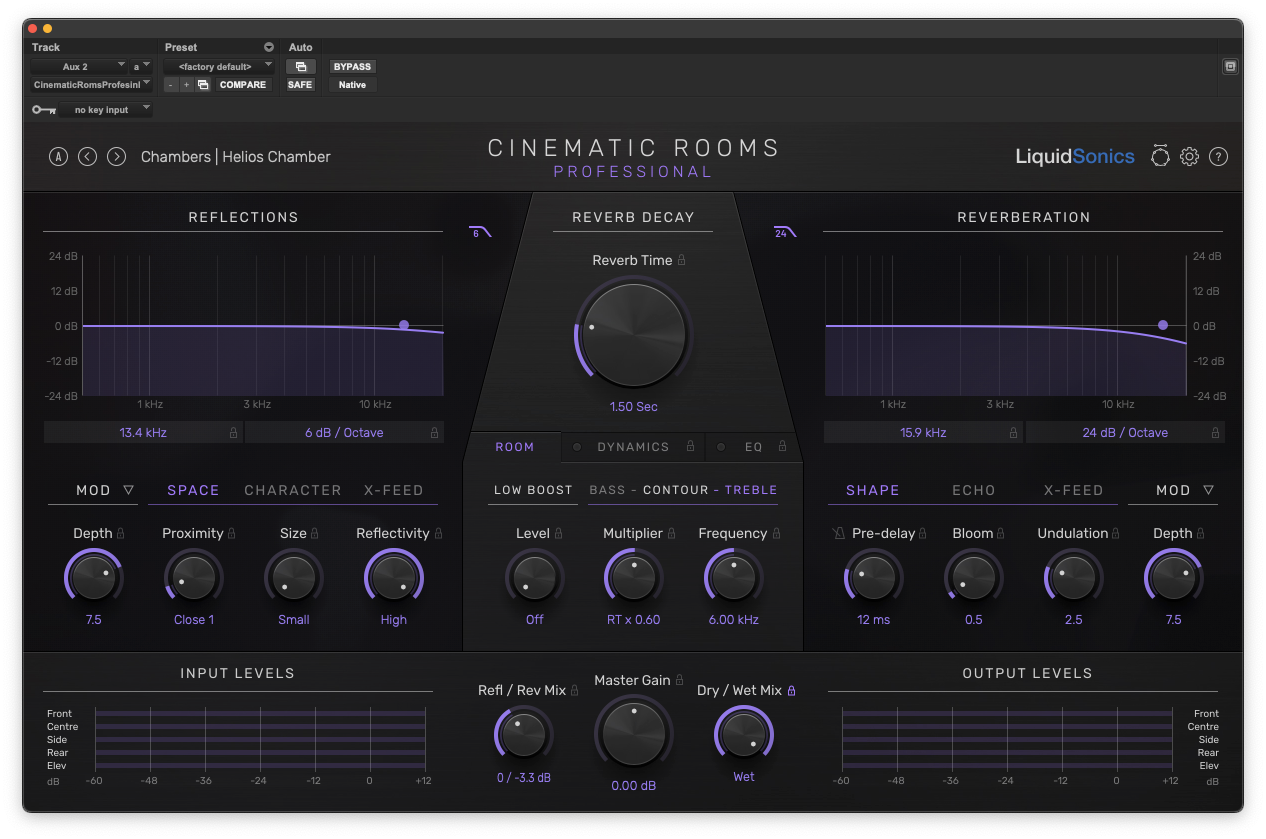Open no key input dropdown
1266x839 pixels.
[x=106, y=110]
